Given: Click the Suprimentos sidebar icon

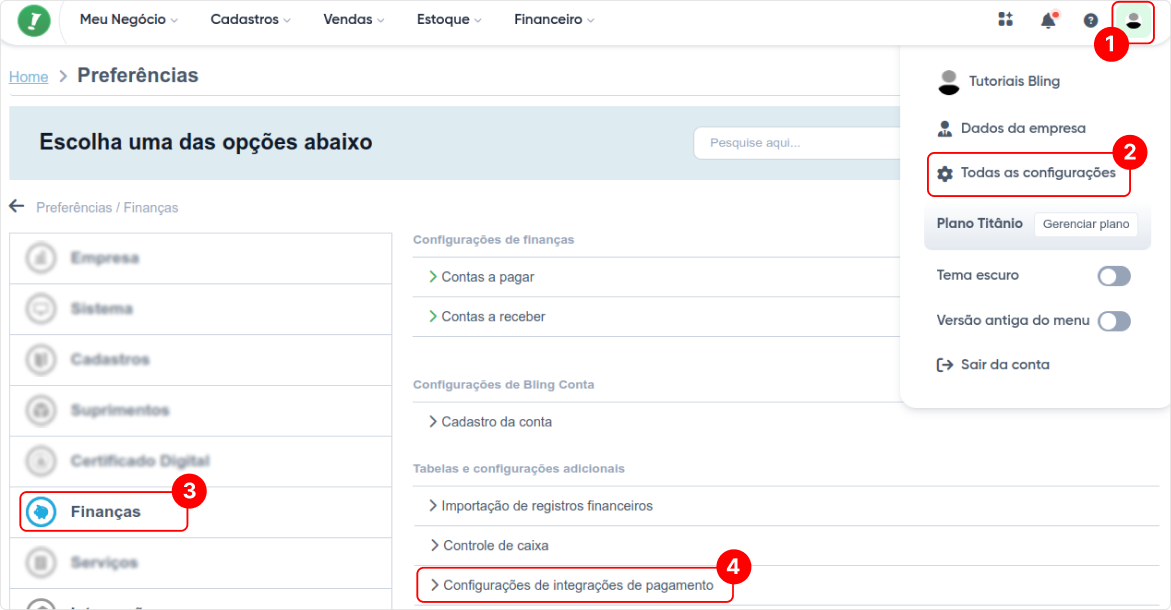Looking at the screenshot, I should [41, 410].
